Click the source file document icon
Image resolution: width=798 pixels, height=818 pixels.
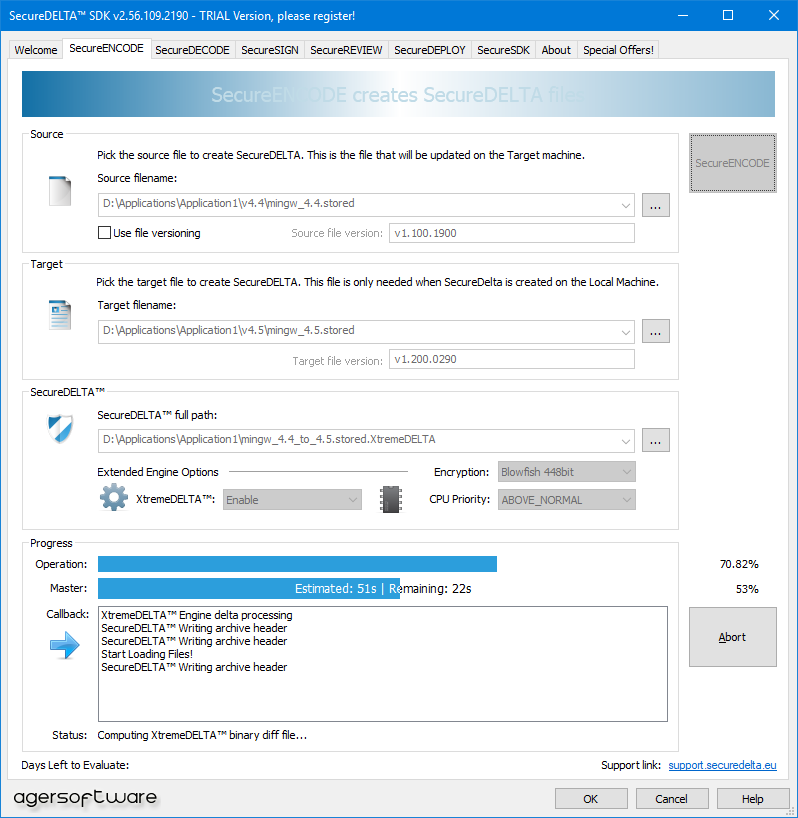coord(60,191)
